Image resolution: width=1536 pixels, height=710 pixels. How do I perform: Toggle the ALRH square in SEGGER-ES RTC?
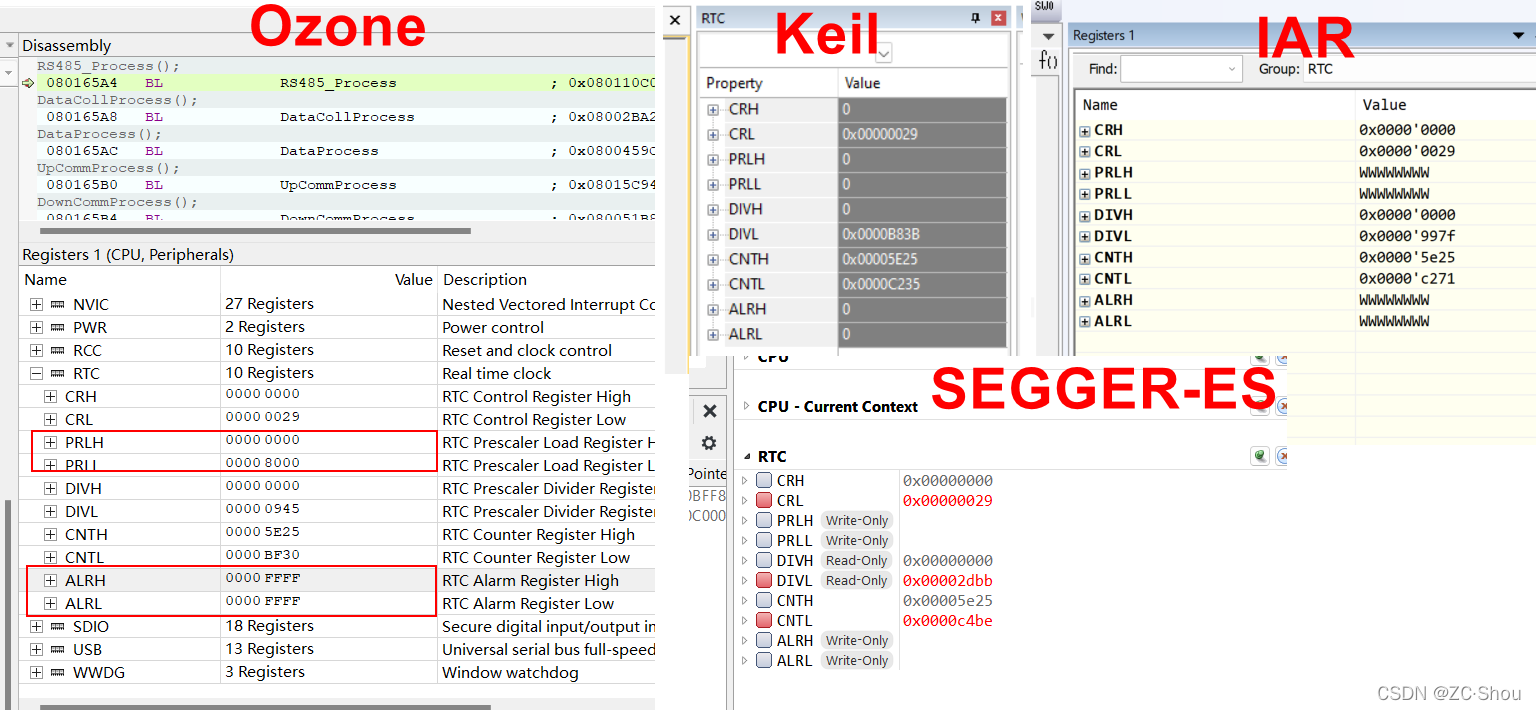(764, 641)
